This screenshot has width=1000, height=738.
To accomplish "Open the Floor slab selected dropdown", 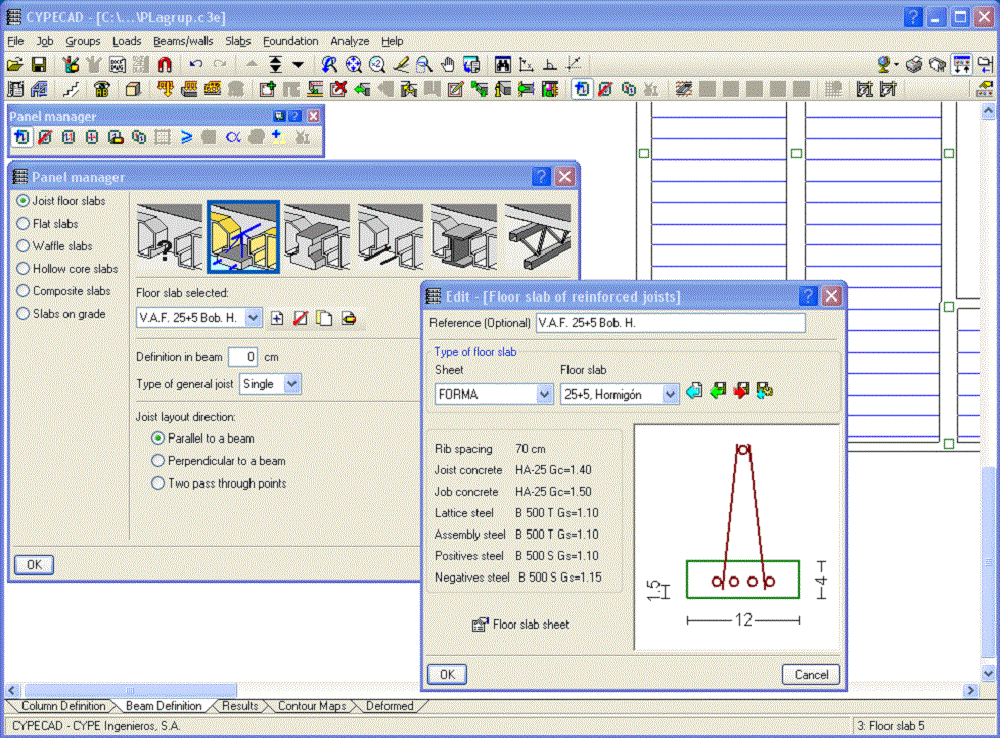I will pos(253,318).
